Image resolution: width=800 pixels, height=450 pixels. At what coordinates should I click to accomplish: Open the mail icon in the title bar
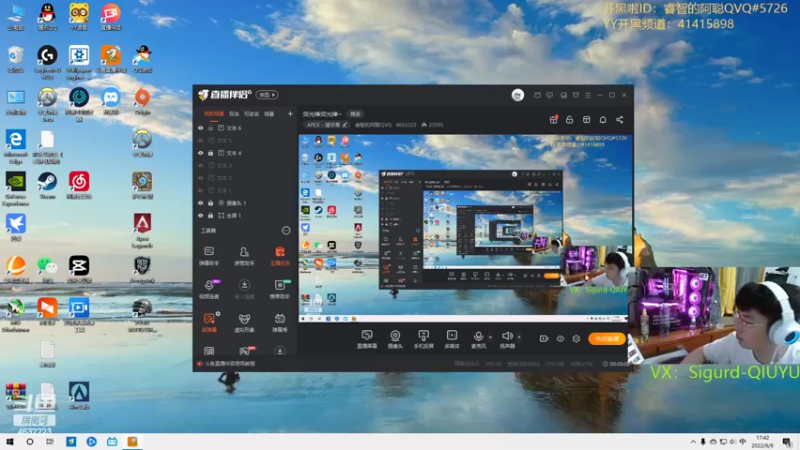(537, 95)
